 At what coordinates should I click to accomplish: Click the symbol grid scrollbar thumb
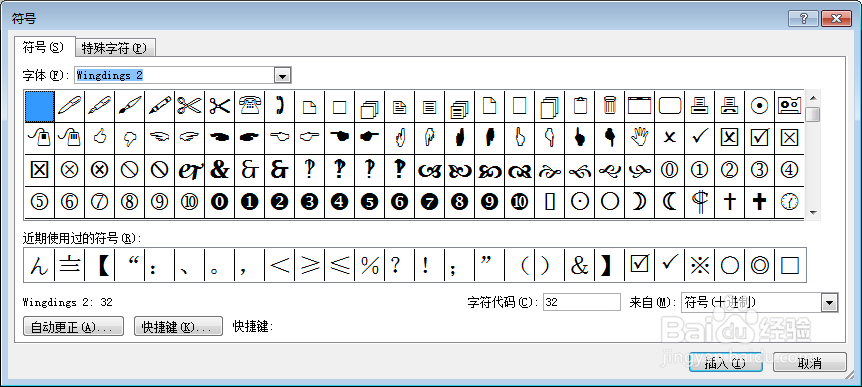point(814,114)
